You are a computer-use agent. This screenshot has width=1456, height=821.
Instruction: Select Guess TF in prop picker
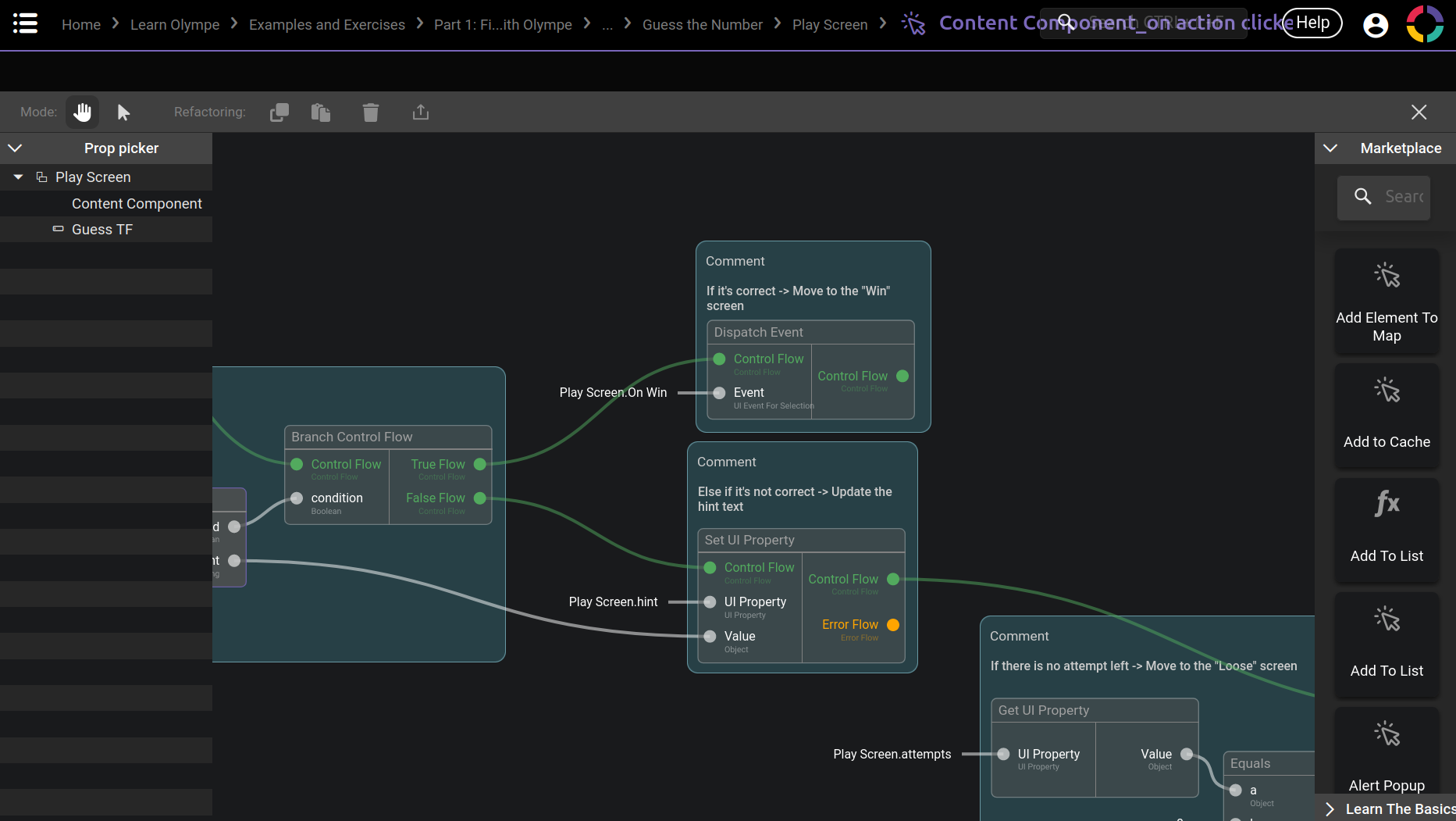pos(102,230)
